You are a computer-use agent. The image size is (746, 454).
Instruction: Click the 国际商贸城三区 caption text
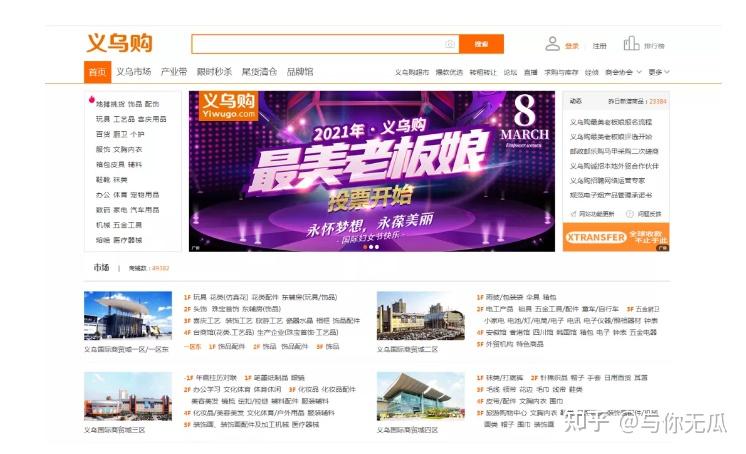pos(115,430)
